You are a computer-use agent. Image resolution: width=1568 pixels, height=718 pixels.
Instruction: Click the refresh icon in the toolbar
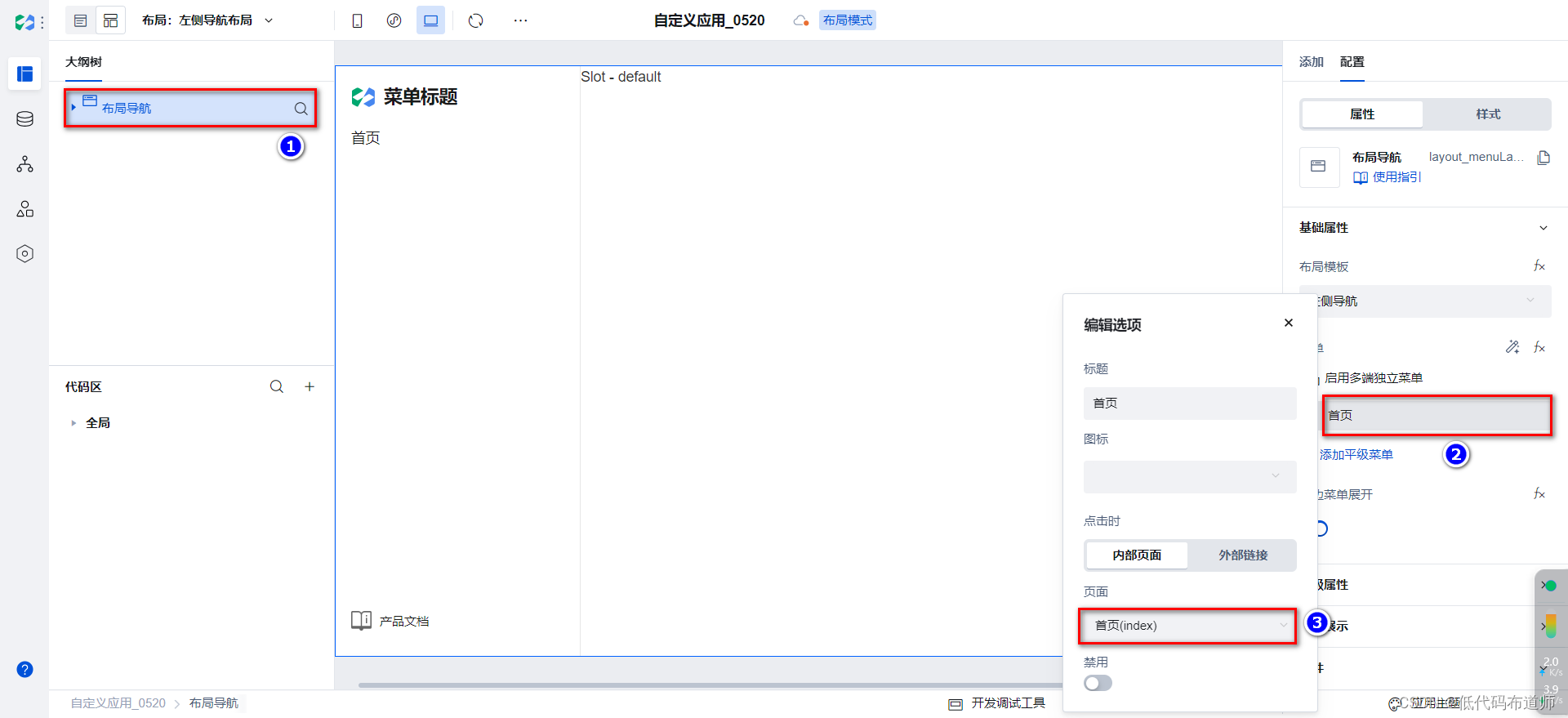coord(476,20)
